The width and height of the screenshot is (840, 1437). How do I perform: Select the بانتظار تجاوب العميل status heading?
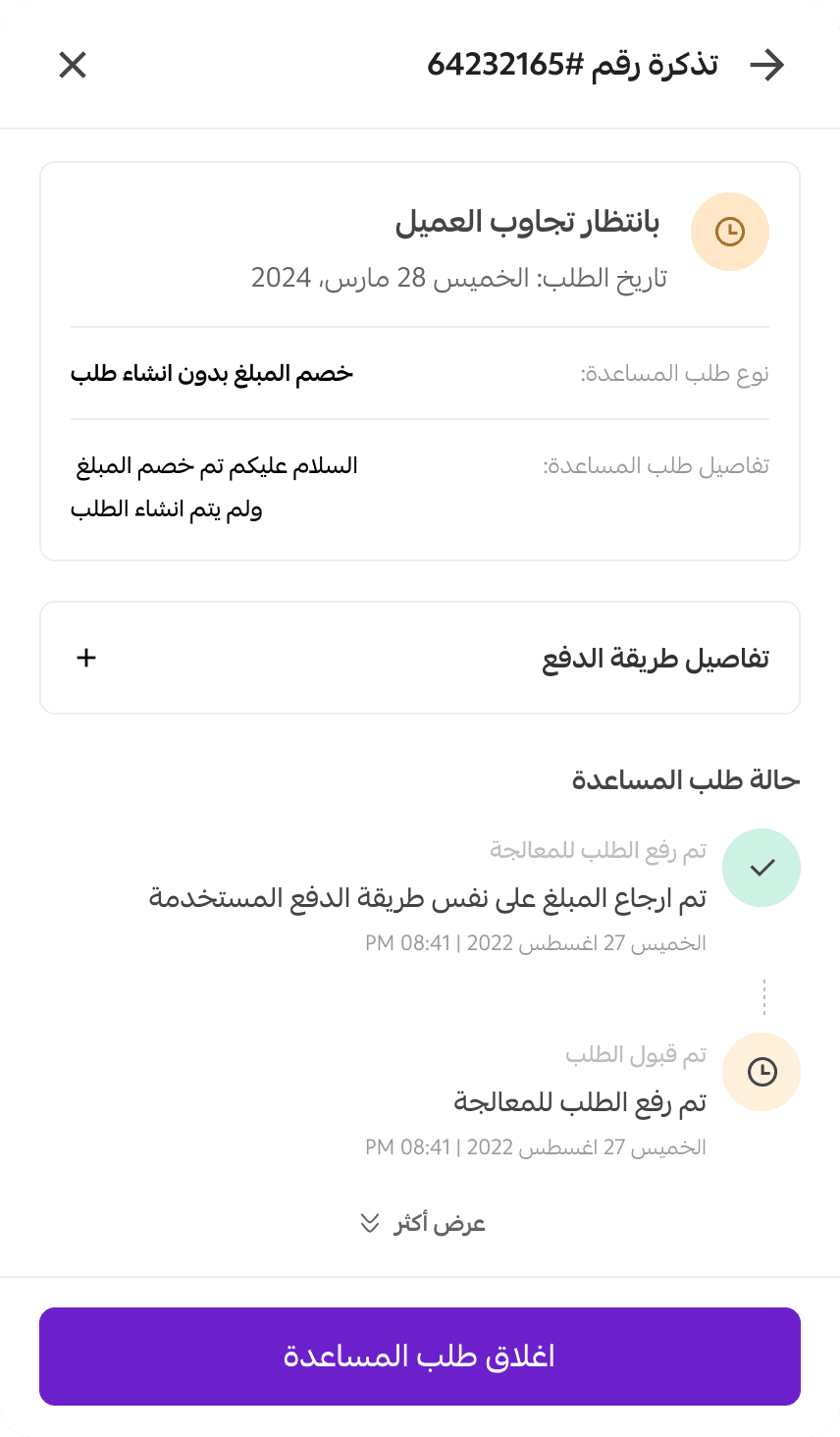[527, 222]
